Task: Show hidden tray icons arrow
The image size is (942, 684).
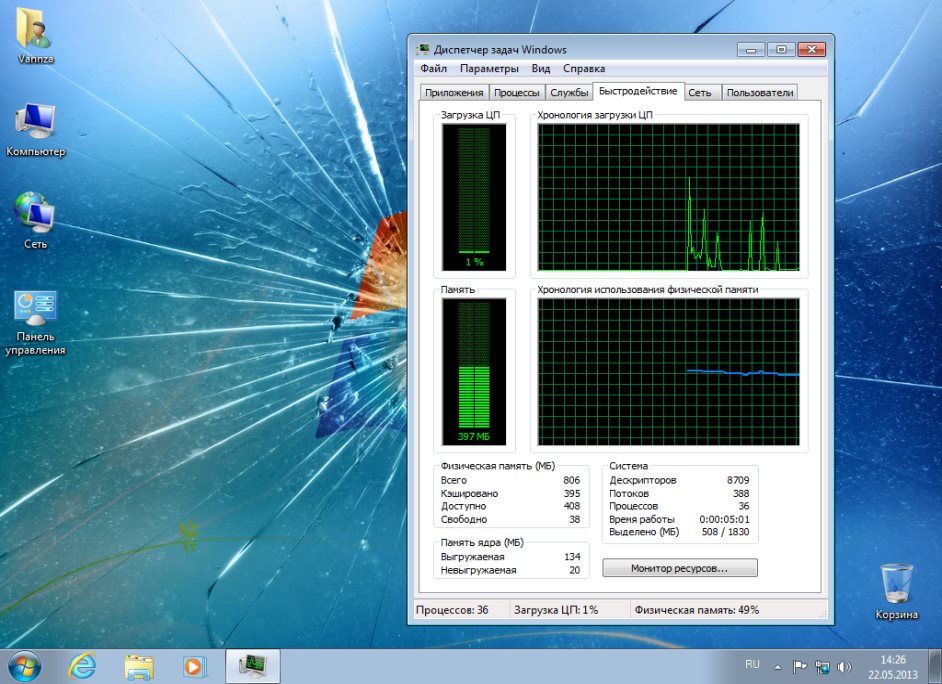Action: (777, 667)
